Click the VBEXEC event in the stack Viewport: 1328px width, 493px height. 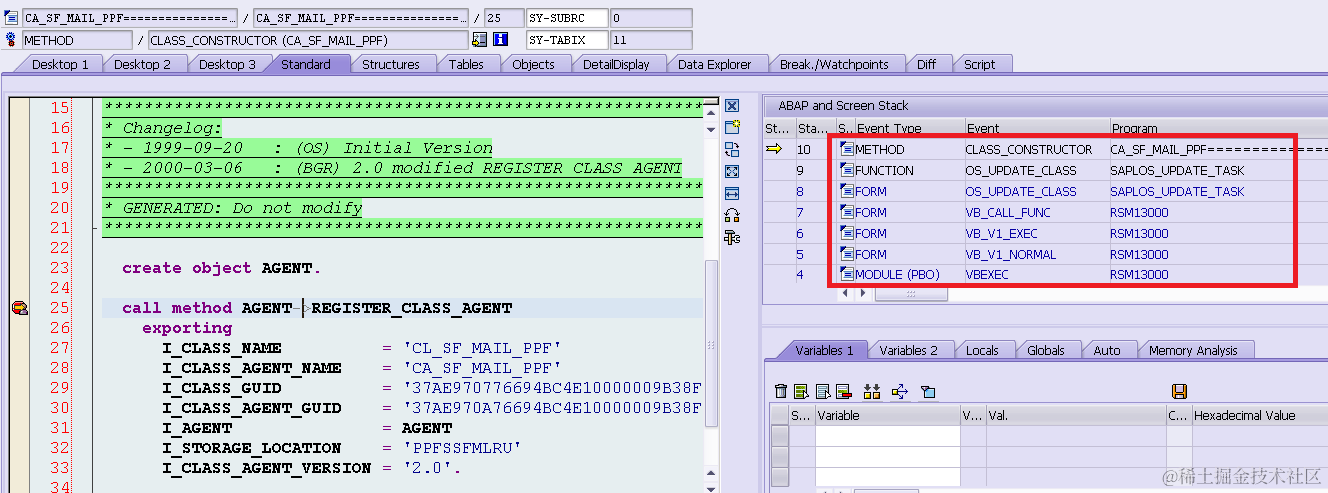[986, 274]
